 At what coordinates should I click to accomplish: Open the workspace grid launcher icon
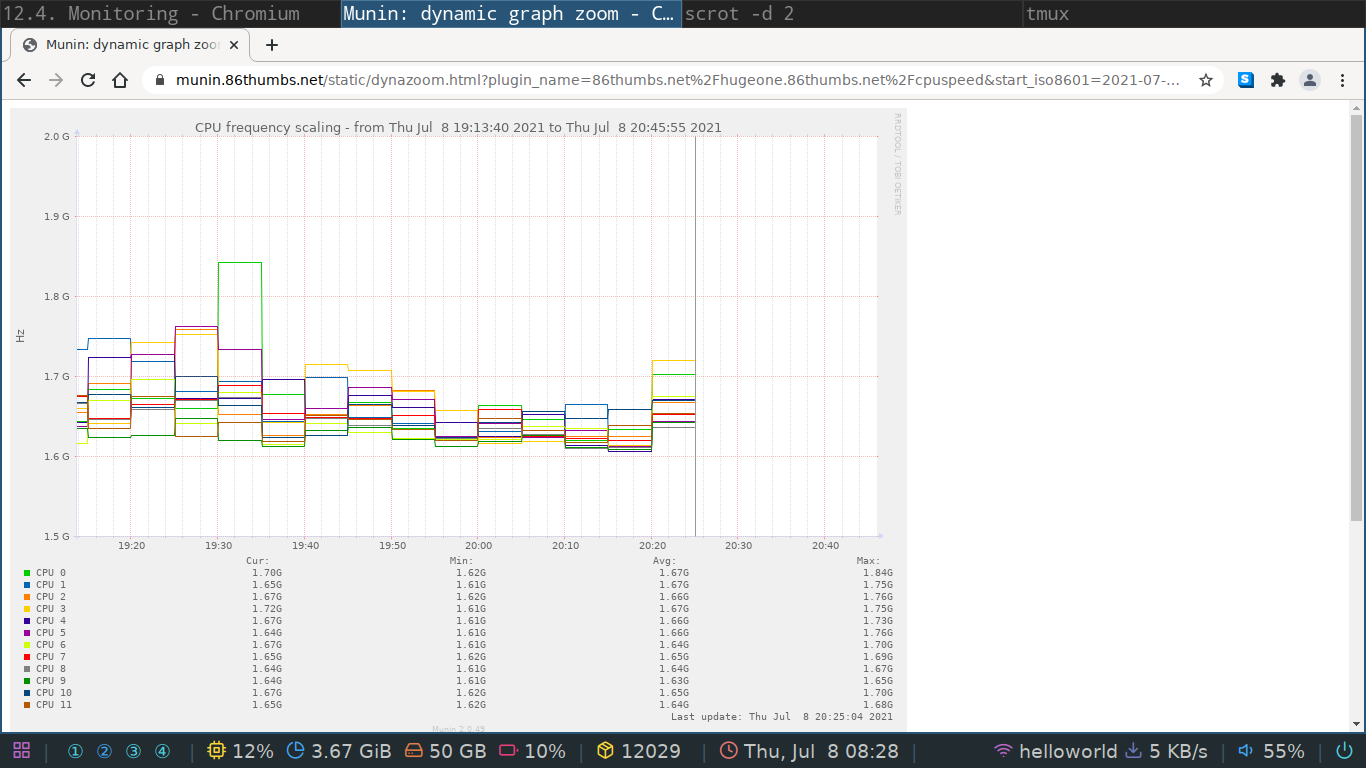(x=21, y=751)
